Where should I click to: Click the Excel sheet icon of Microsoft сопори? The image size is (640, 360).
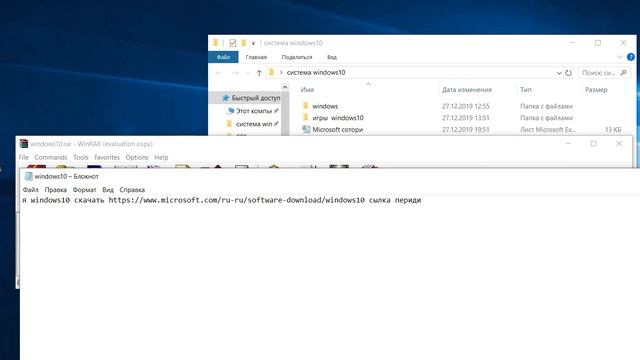click(306, 129)
